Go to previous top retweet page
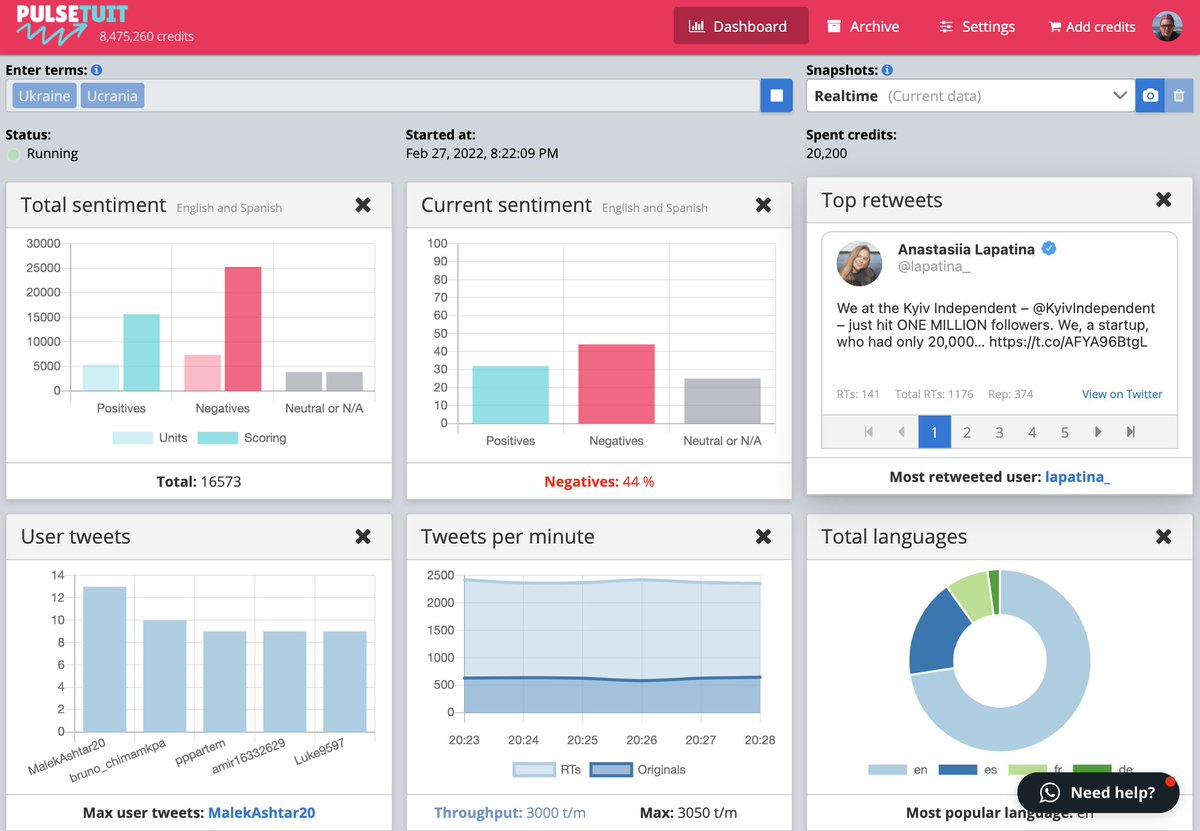The image size is (1200, 831). click(902, 432)
